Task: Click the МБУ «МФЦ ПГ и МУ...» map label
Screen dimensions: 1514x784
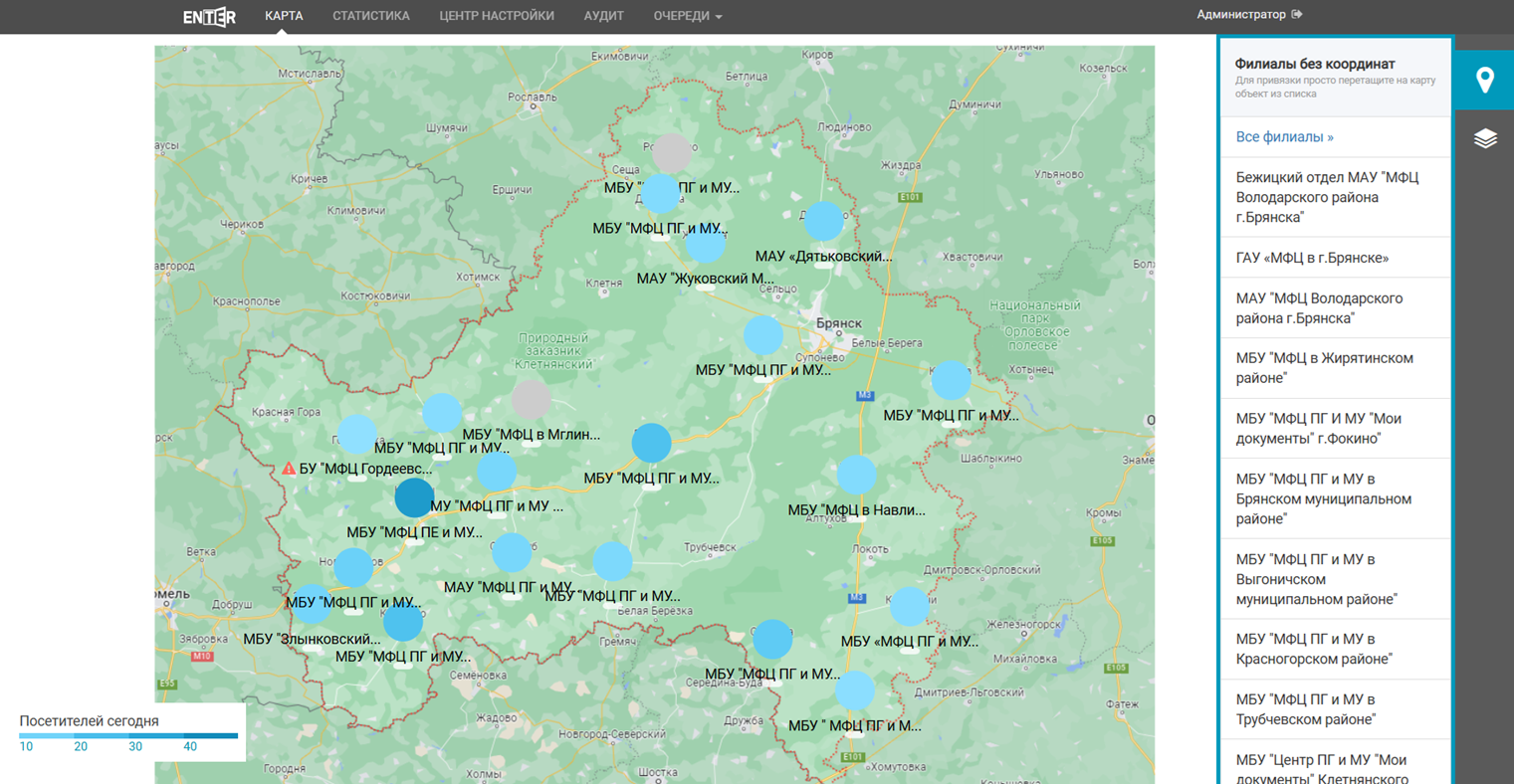Action: pyautogui.click(x=910, y=642)
